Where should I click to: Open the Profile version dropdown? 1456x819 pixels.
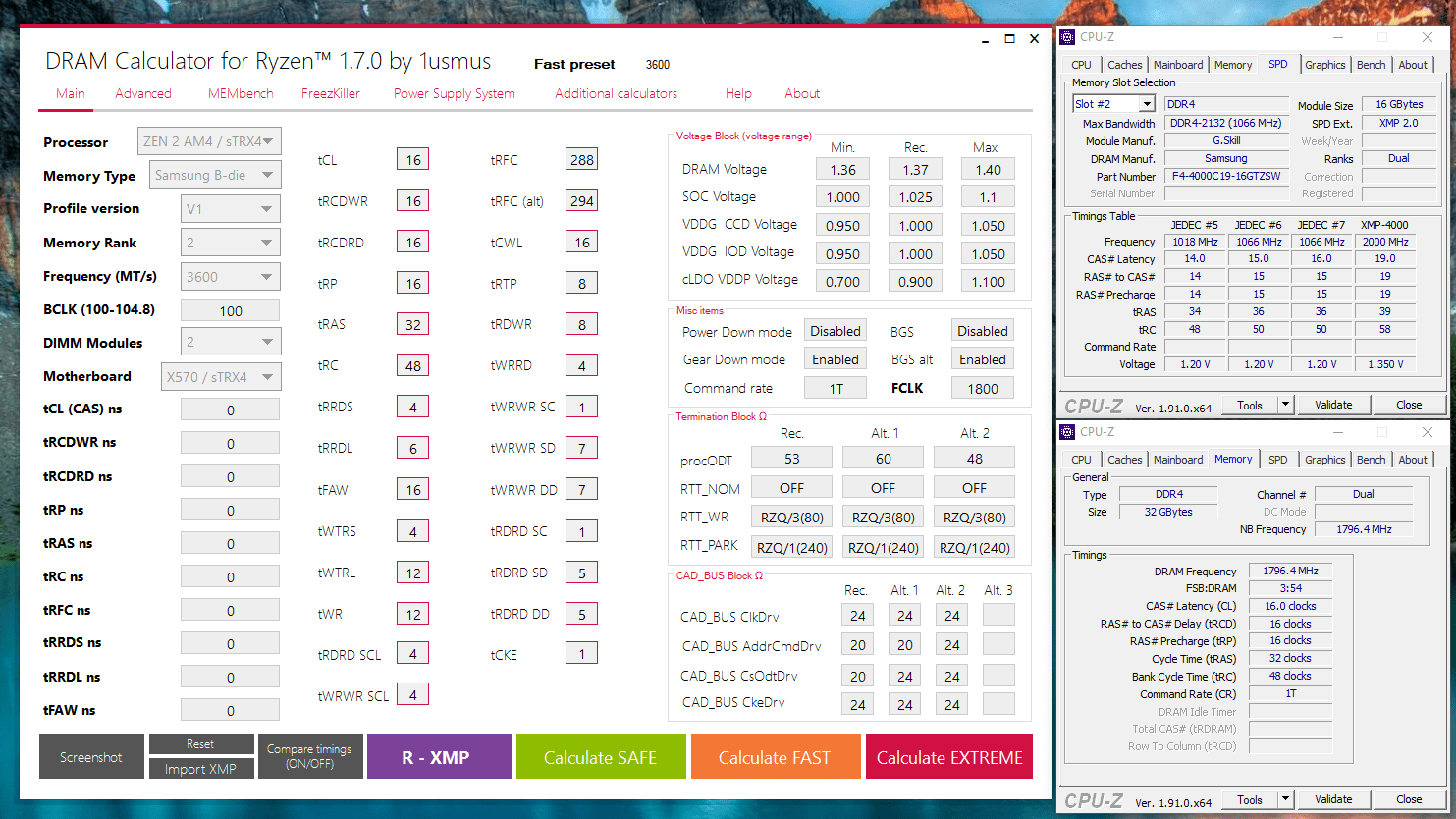(231, 209)
